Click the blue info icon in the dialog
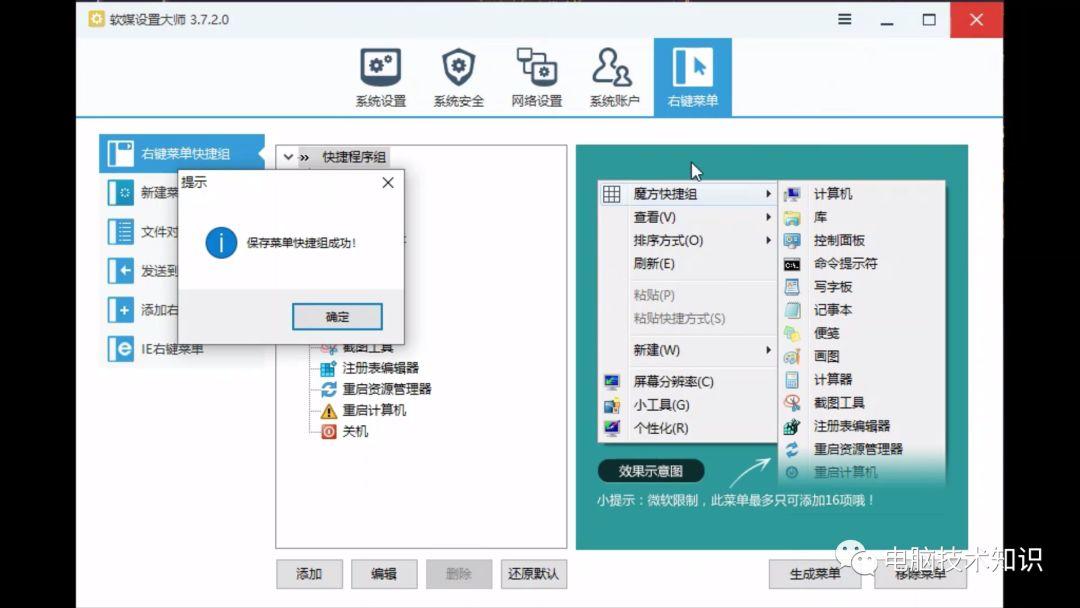This screenshot has height=608, width=1080. click(221, 242)
